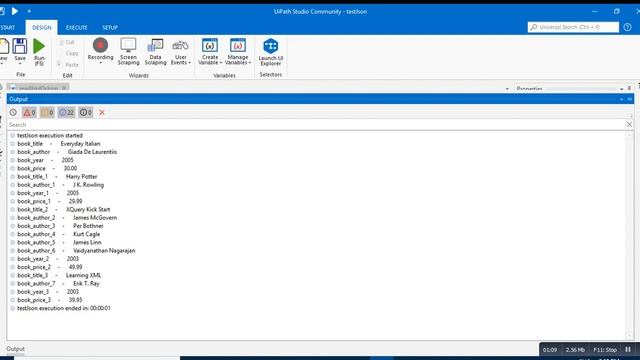Image resolution: width=640 pixels, height=360 pixels.
Task: Open Properties panel dropdown arrow
Action: pos(622,89)
